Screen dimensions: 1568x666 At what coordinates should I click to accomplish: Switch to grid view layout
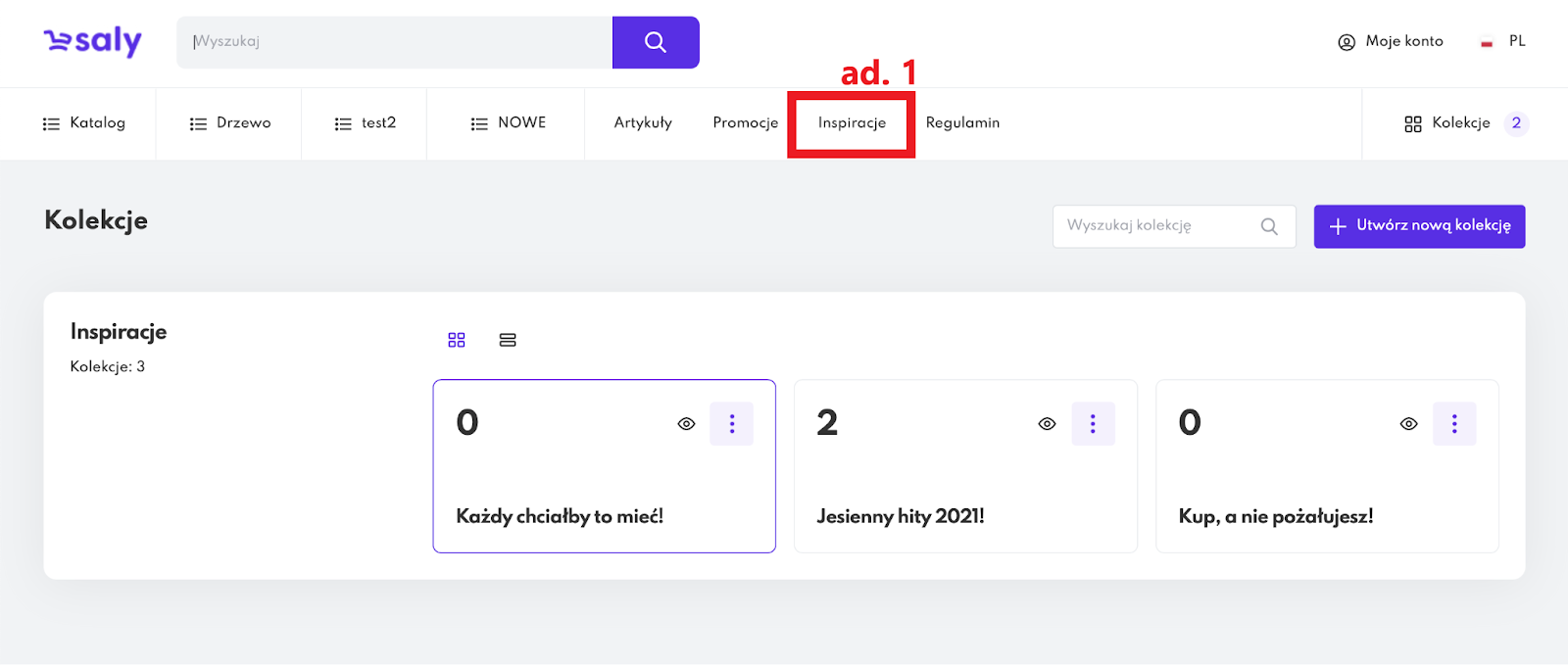(x=457, y=340)
